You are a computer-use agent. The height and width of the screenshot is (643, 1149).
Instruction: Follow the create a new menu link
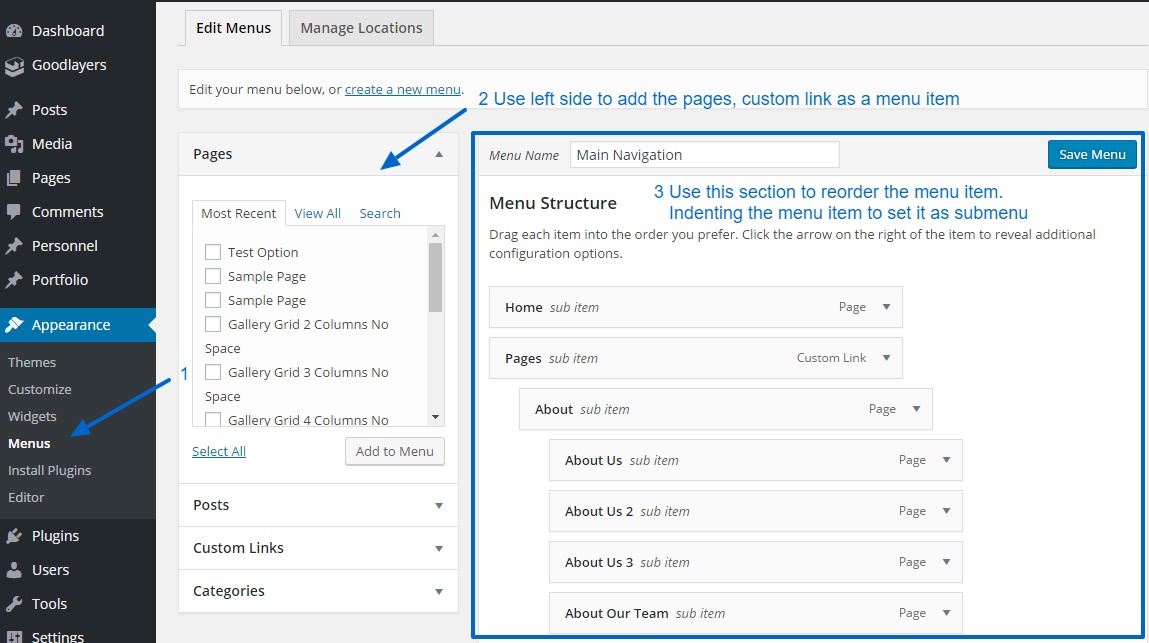click(402, 89)
